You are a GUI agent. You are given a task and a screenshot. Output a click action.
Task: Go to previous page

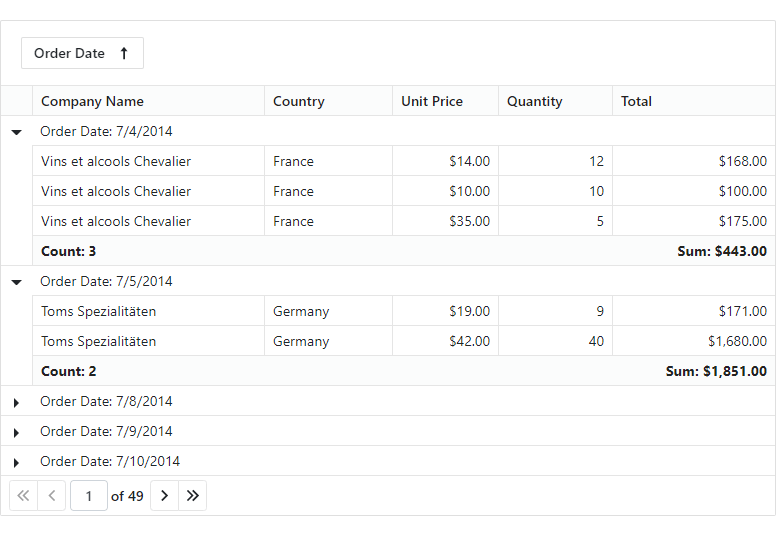[52, 496]
